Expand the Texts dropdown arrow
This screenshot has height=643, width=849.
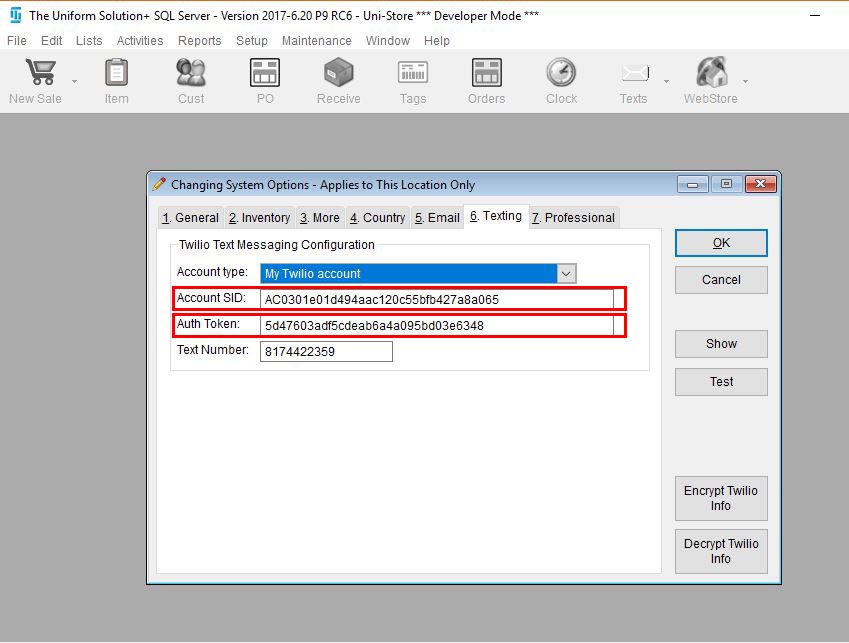[x=667, y=82]
